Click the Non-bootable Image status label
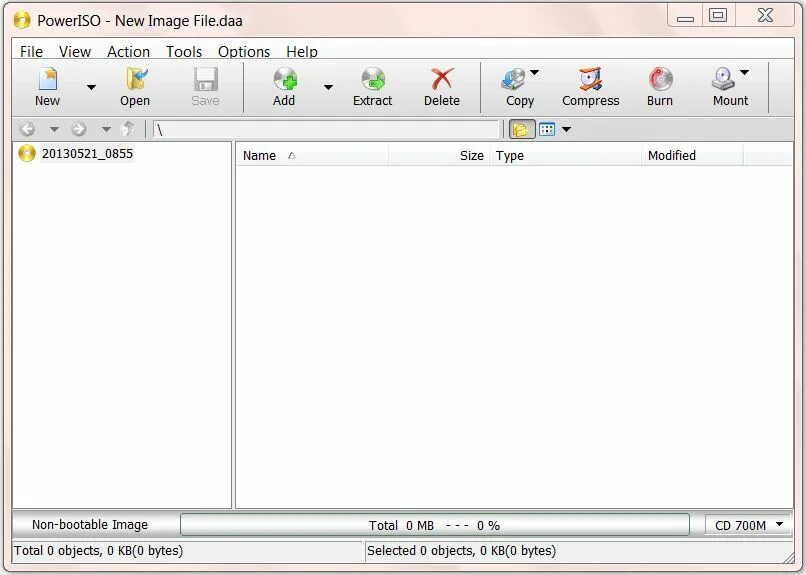The width and height of the screenshot is (806, 575). 90,525
